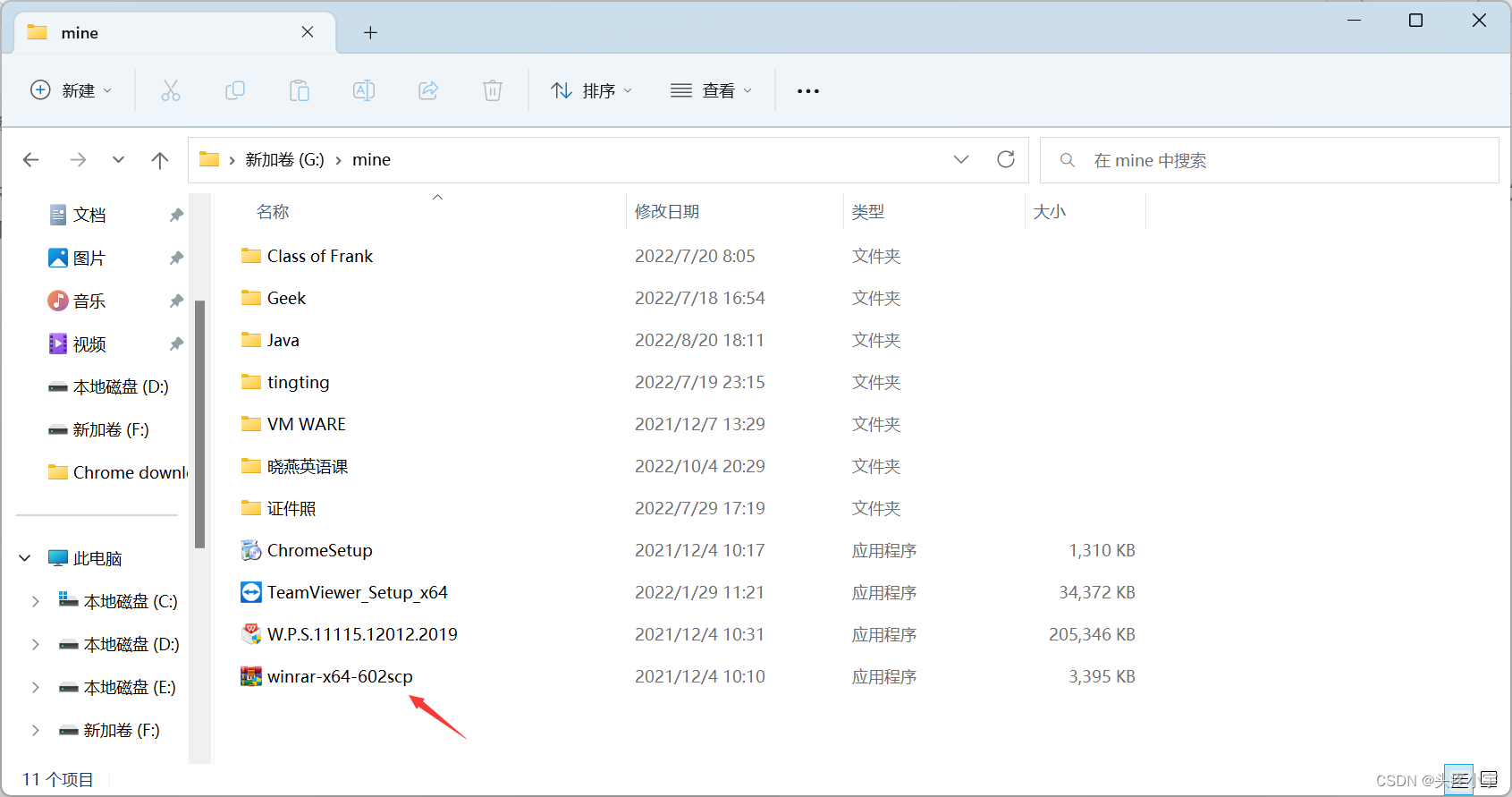This screenshot has height=797, width=1512.
Task: Click the 文档 documents icon in sidebar
Action: 58,215
